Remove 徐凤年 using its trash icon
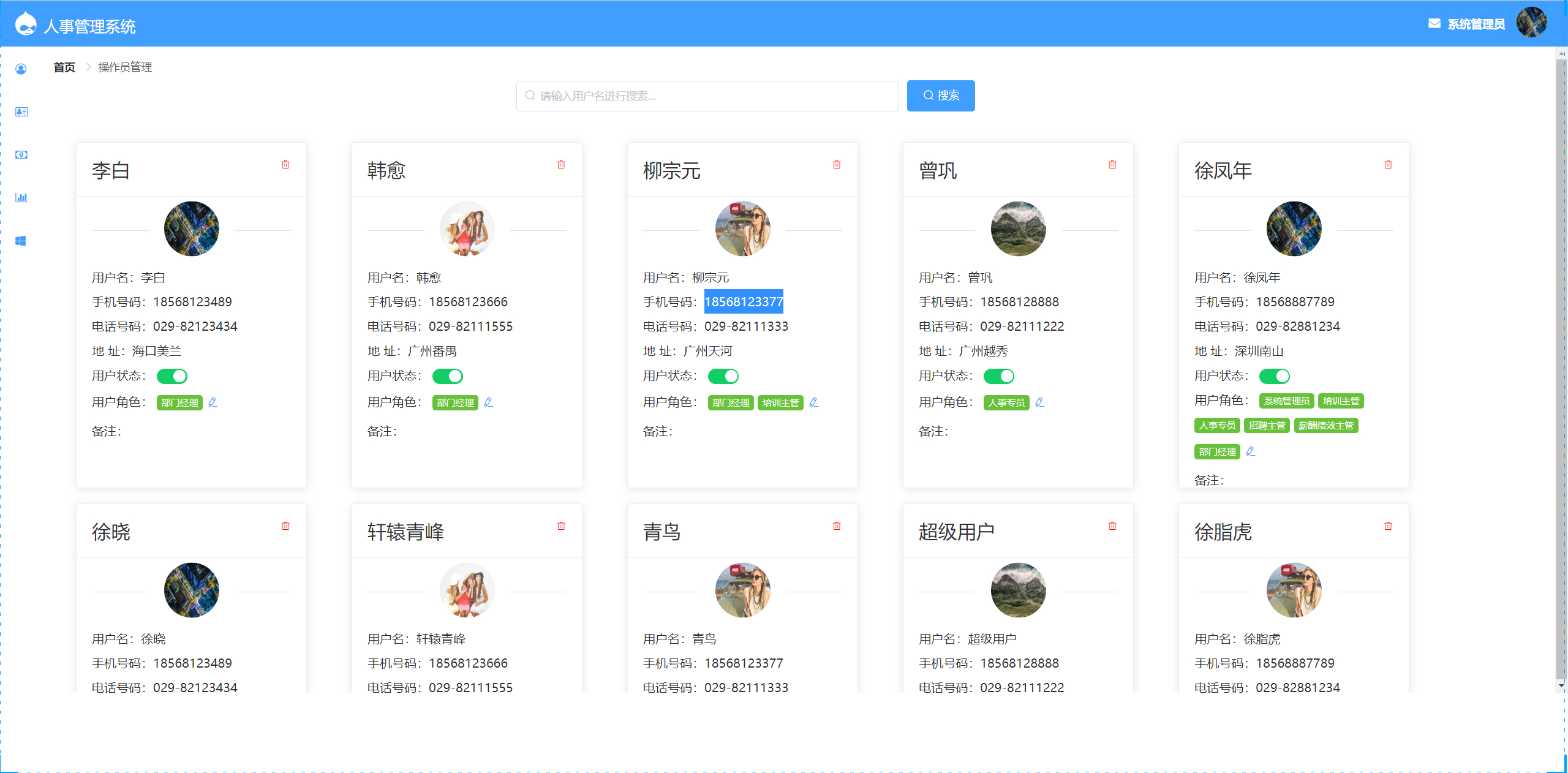The height and width of the screenshot is (773, 1568). coord(1388,165)
